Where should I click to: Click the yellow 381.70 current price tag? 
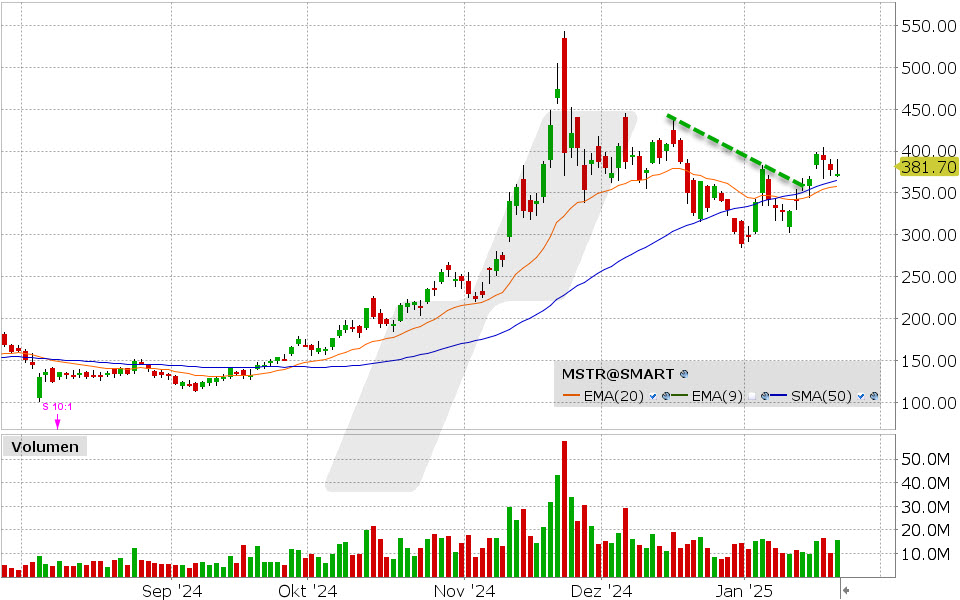pos(927,167)
